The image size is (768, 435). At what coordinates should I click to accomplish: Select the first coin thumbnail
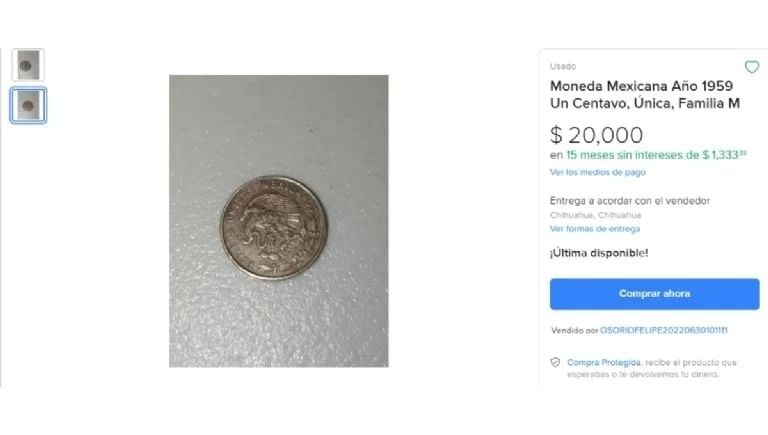28,65
